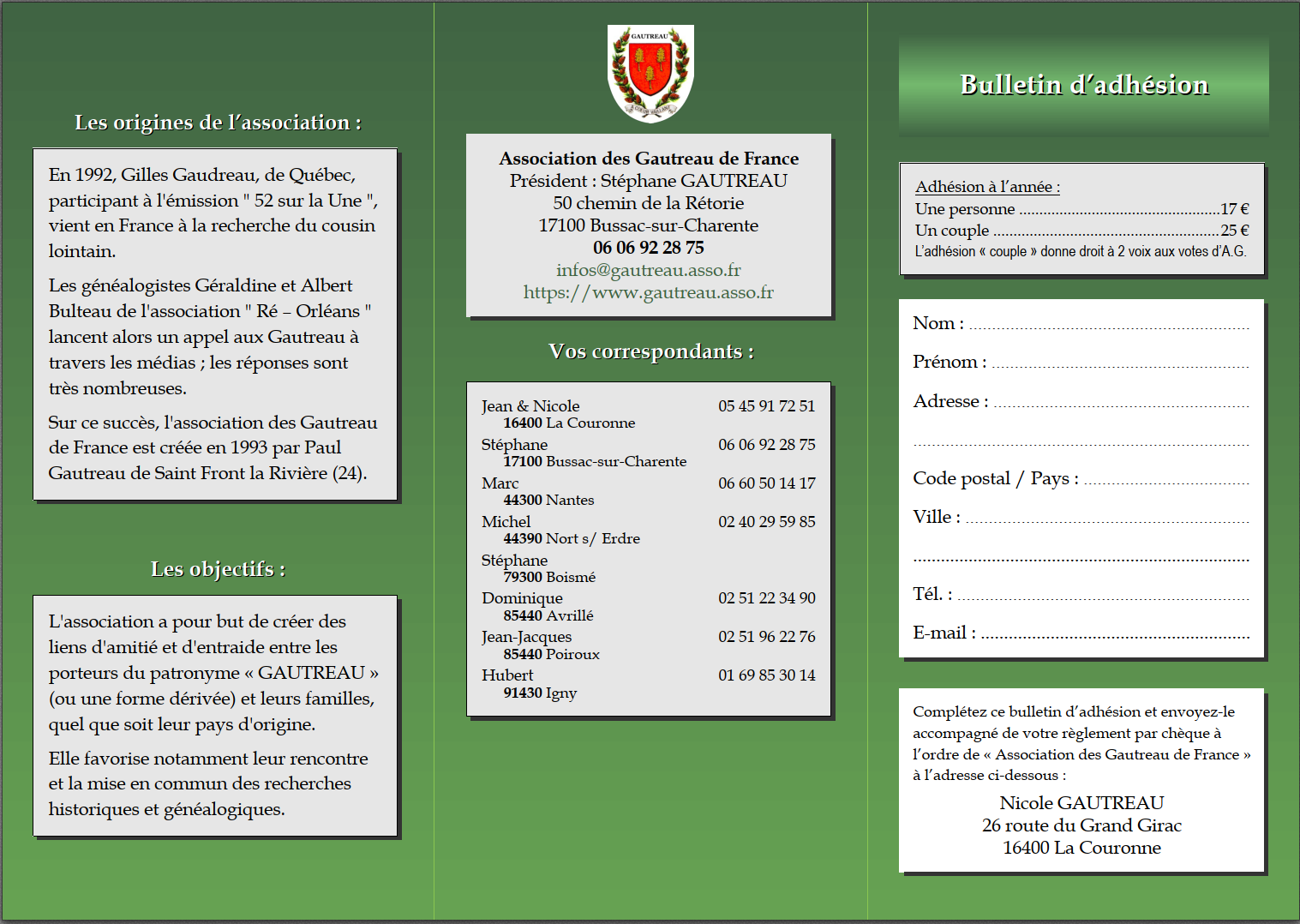Open the infos@gautreau.asso.fr email link
The height and width of the screenshot is (924, 1300).
point(648,270)
